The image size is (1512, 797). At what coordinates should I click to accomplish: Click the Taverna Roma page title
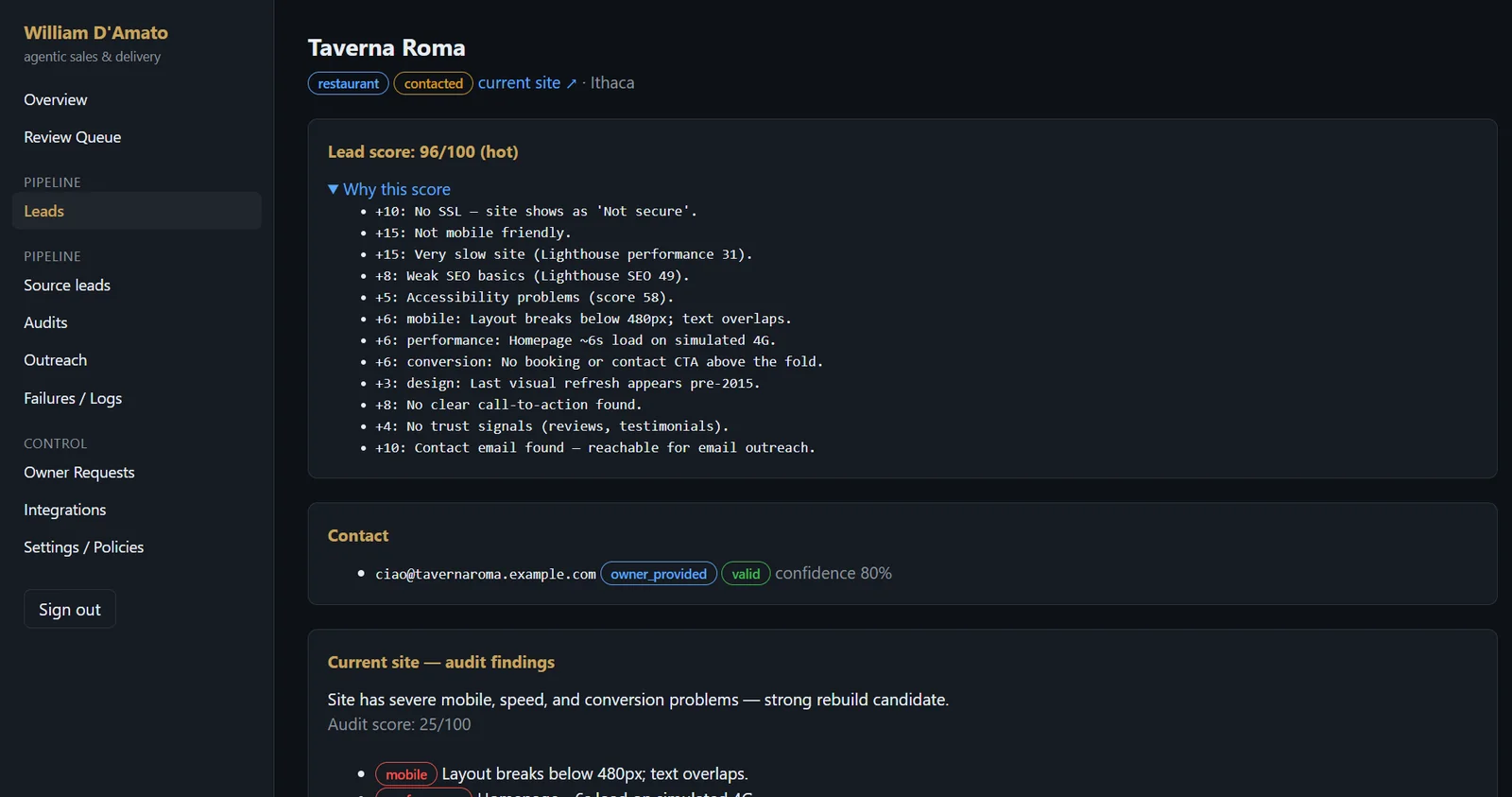(x=387, y=47)
